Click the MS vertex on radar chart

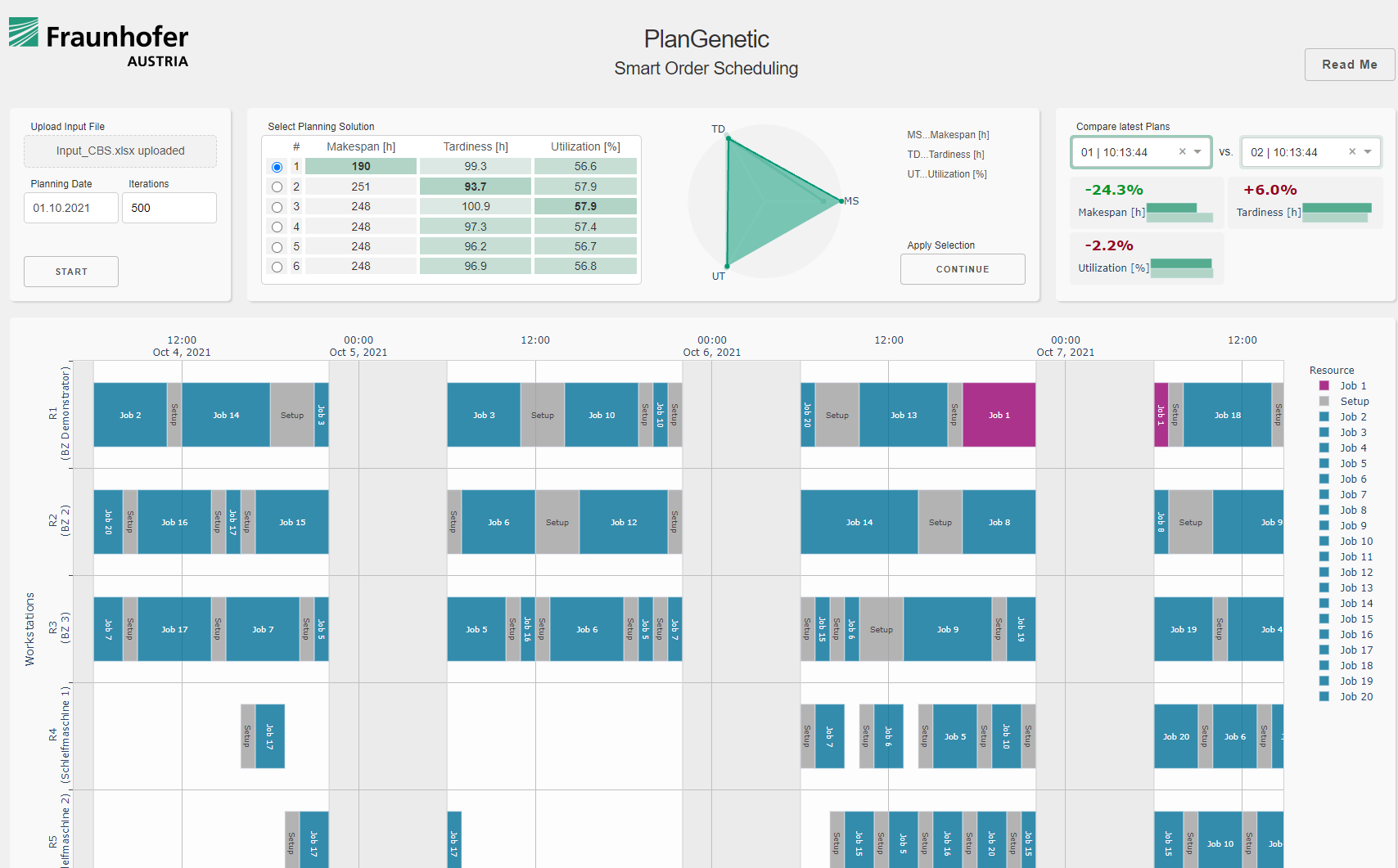pos(841,201)
